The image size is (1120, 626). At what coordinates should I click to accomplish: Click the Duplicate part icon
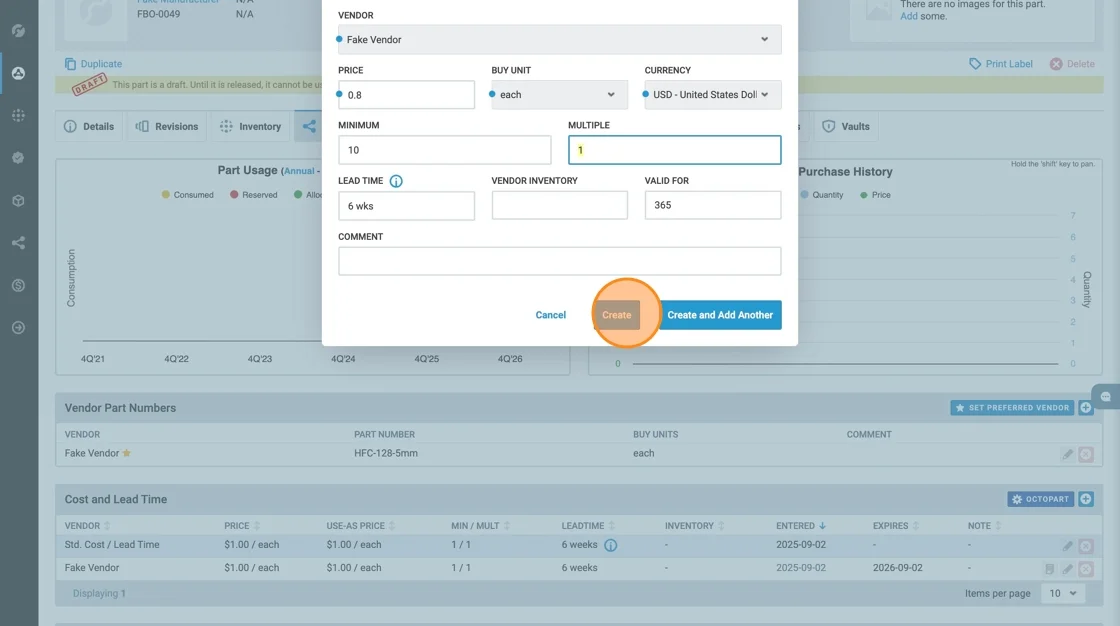70,64
